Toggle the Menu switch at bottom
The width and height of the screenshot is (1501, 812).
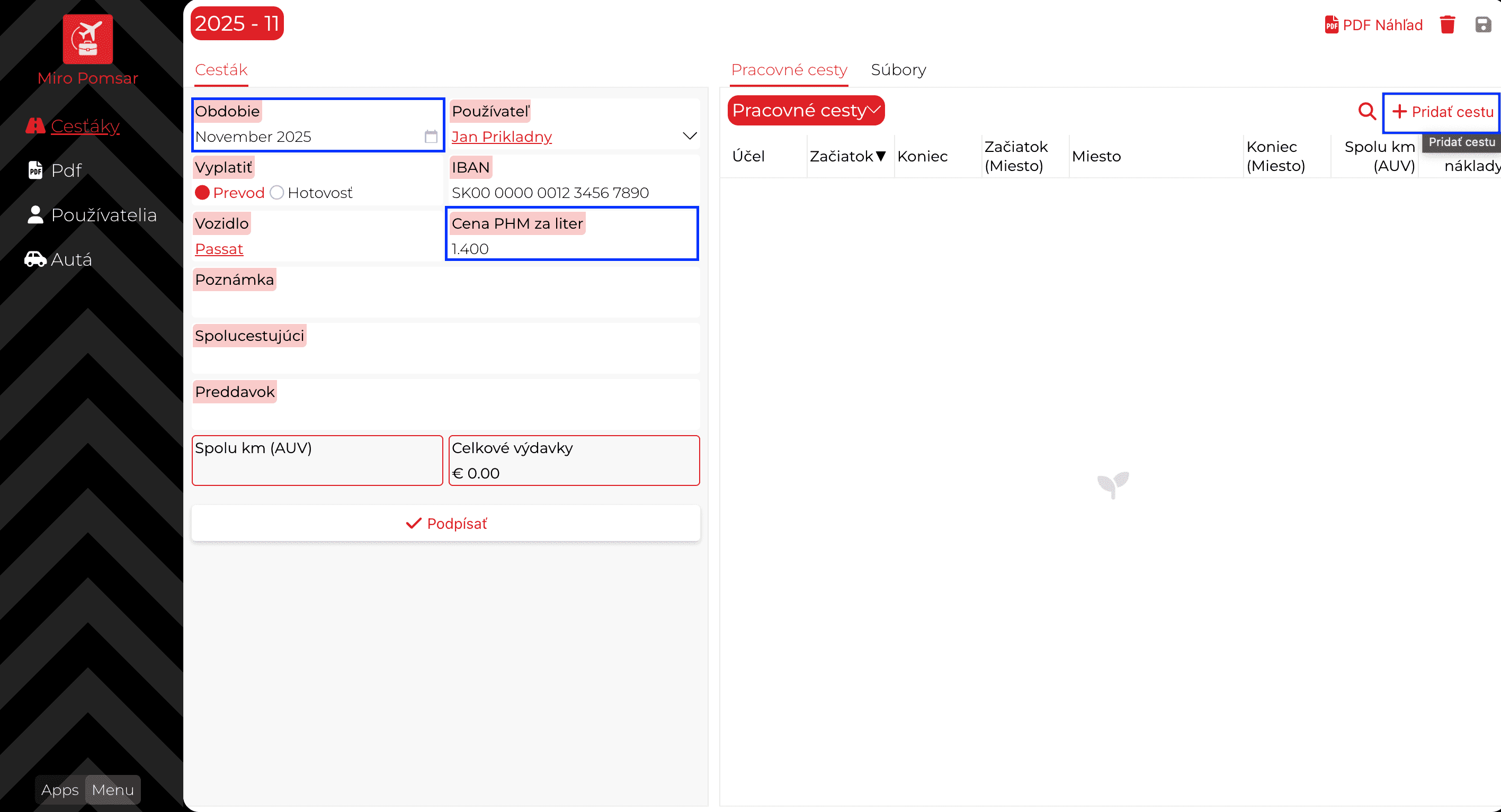[x=112, y=790]
